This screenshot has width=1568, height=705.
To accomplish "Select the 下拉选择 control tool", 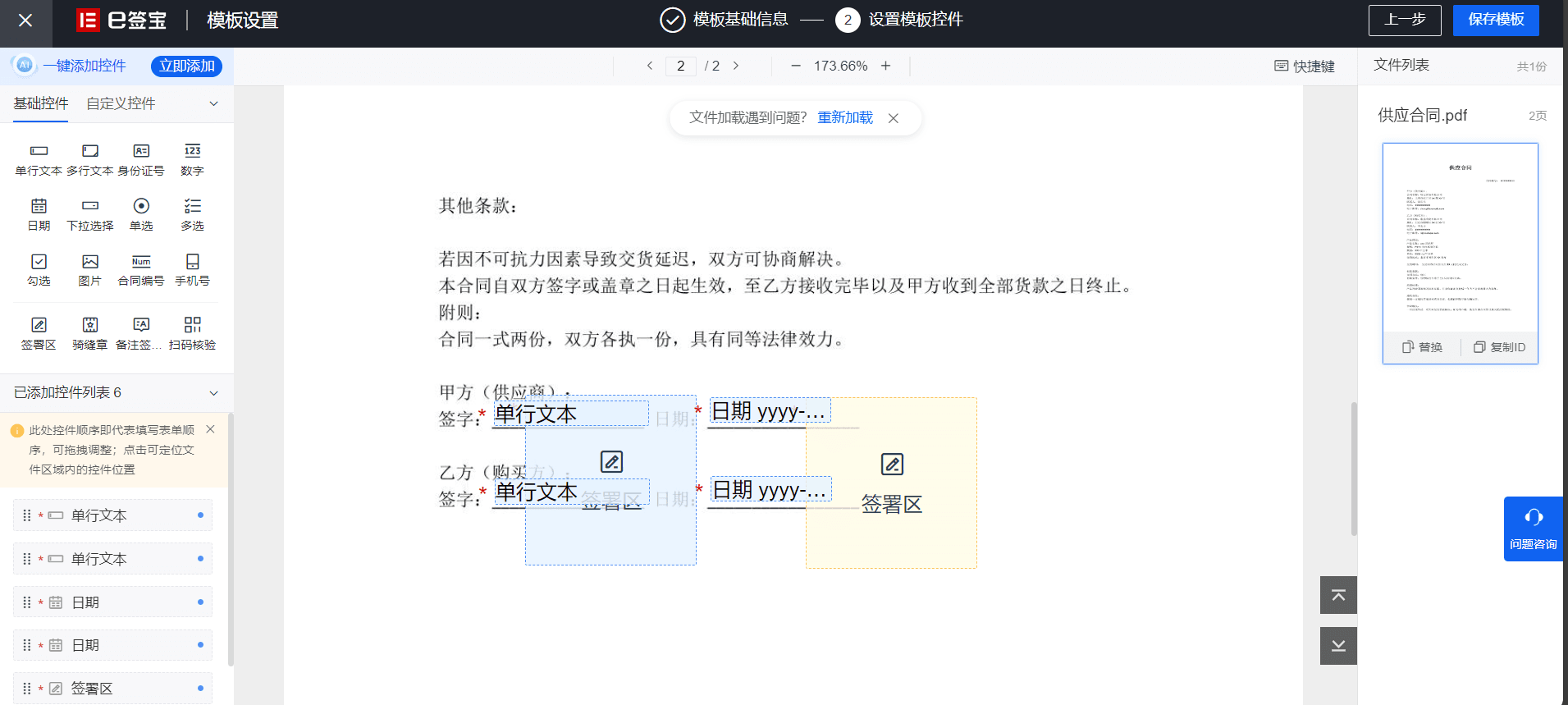I will [90, 214].
